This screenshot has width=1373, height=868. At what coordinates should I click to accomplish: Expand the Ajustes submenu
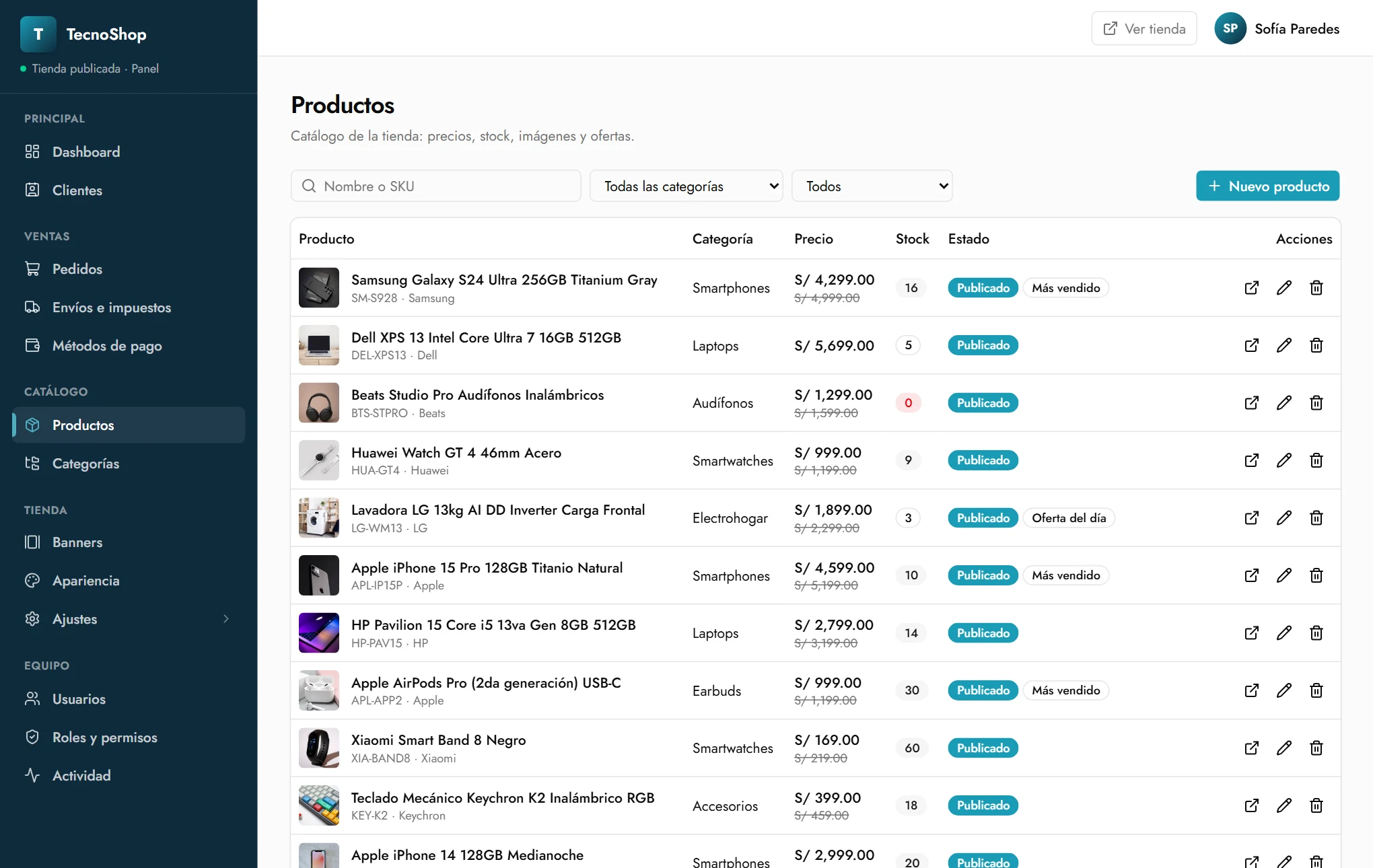click(x=226, y=619)
